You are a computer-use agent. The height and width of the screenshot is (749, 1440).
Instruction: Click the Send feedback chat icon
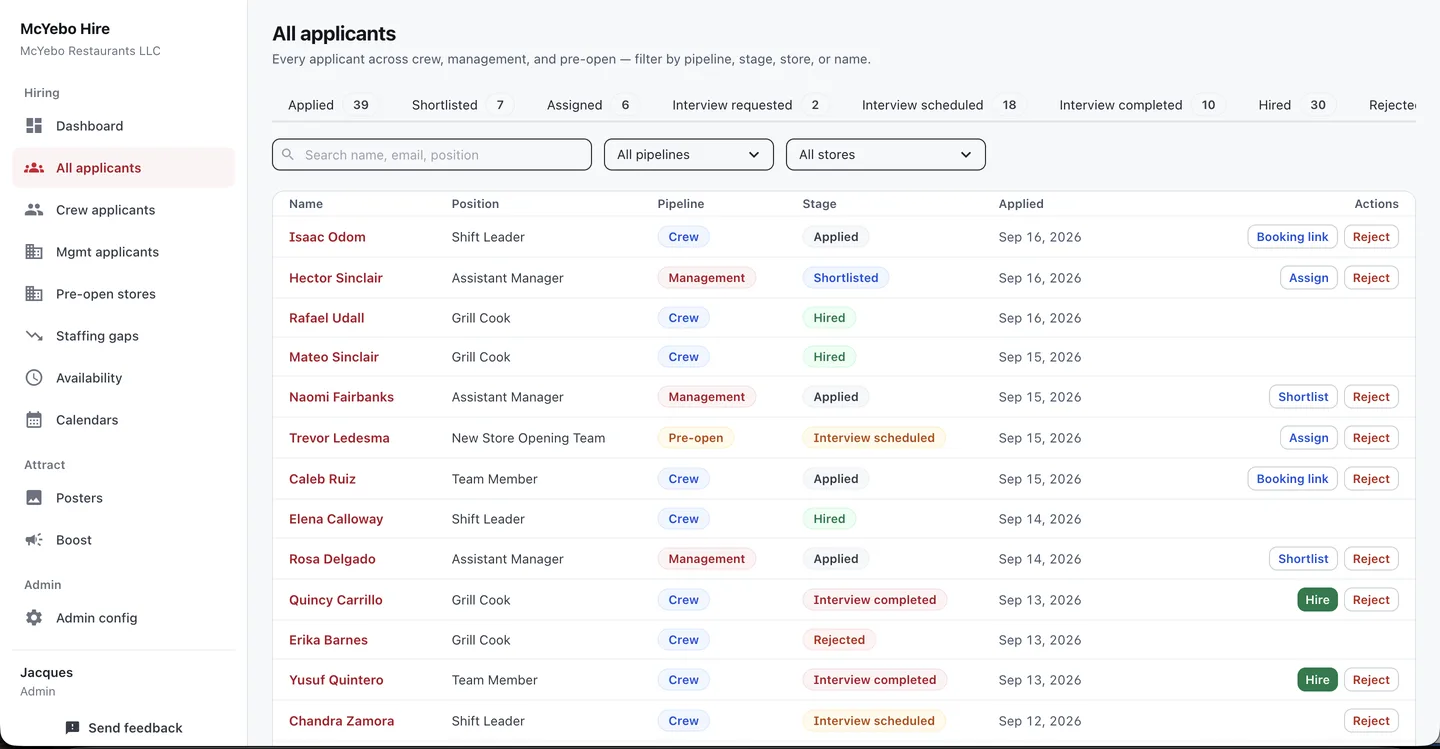click(72, 728)
